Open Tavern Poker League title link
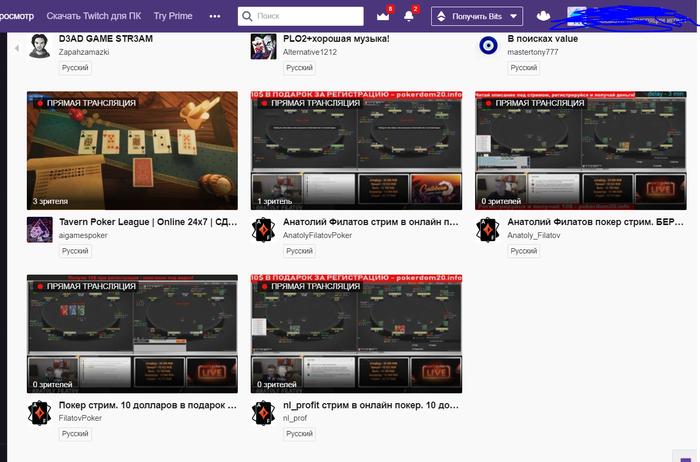The image size is (700, 462). coord(148,222)
